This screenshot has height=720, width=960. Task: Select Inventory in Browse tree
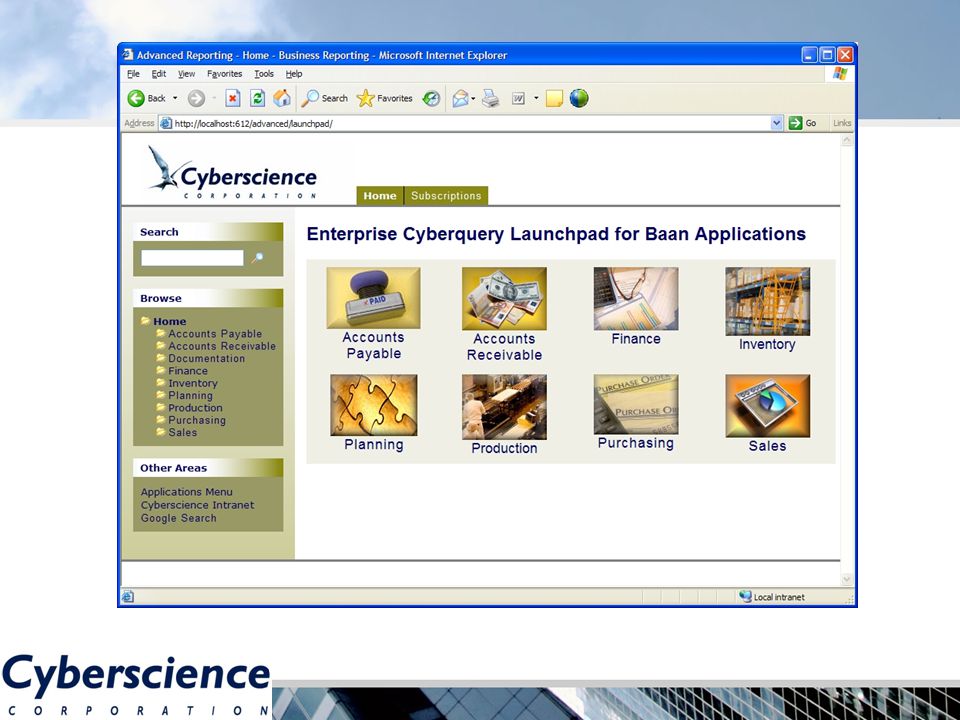click(193, 383)
